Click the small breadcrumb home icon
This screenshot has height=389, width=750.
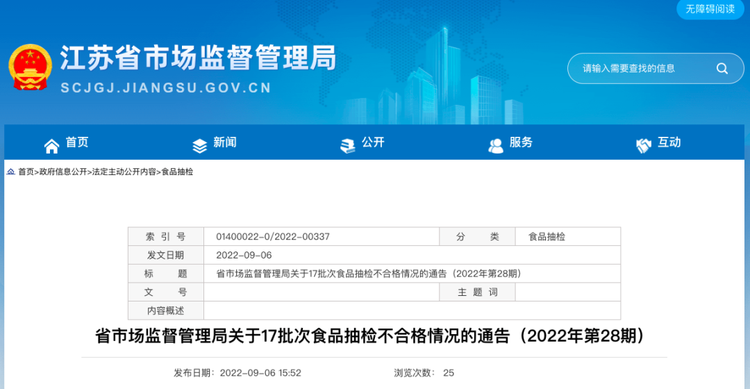pyautogui.click(x=11, y=172)
